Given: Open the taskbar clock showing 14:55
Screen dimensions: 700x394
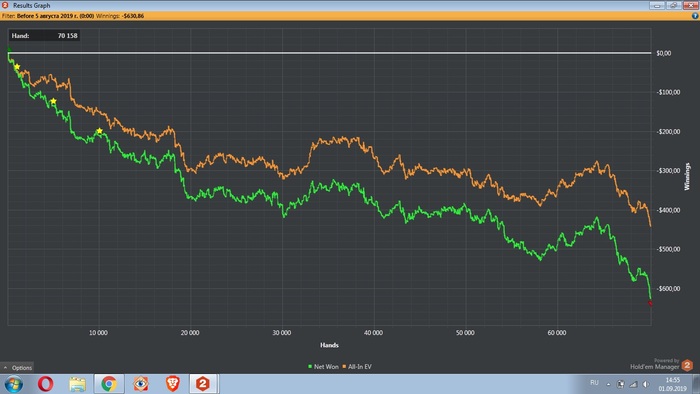Looking at the screenshot, I should coord(672,384).
